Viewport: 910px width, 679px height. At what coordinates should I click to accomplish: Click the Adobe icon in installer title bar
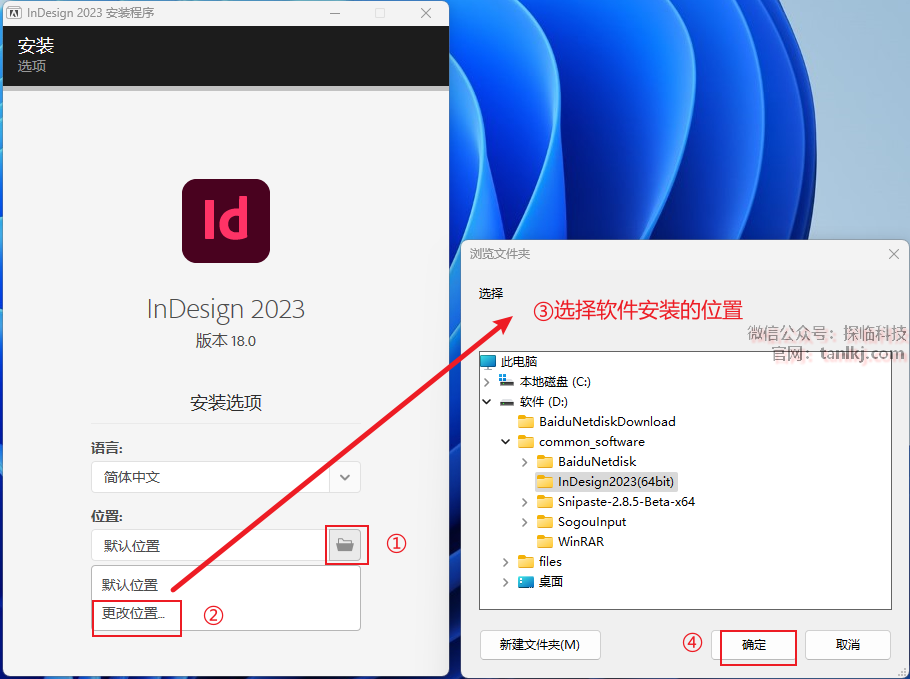click(14, 13)
